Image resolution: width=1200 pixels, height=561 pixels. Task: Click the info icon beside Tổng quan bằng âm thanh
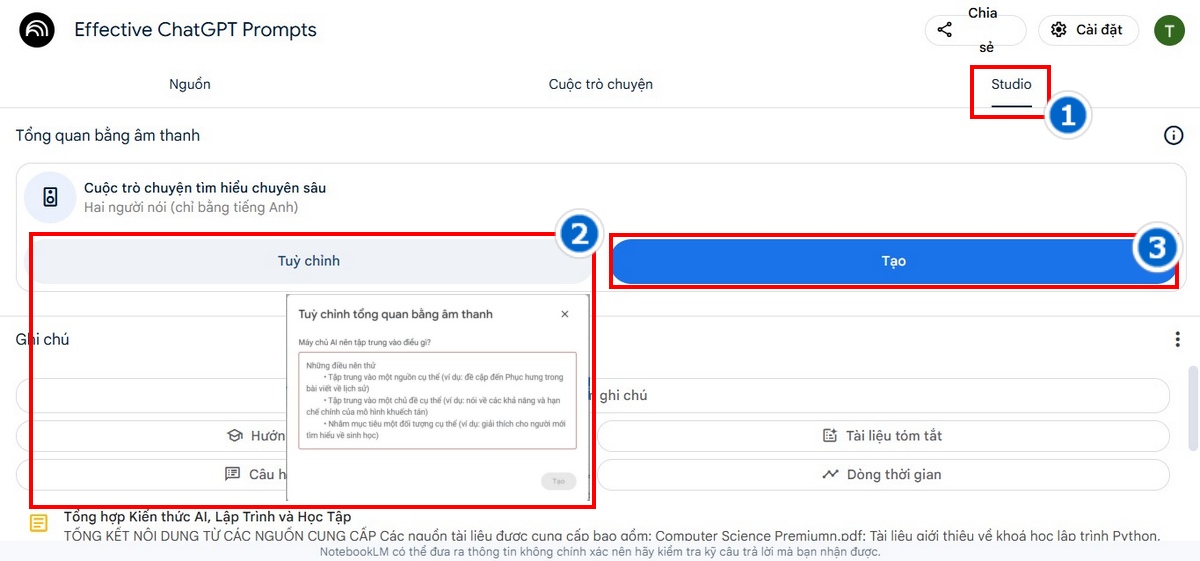point(1173,135)
